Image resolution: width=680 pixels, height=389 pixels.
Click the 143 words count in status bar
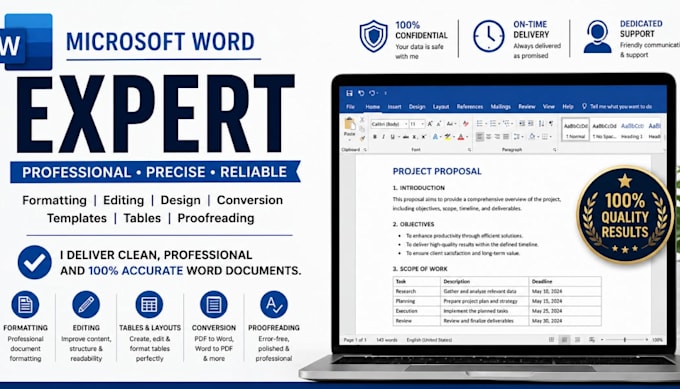point(386,340)
